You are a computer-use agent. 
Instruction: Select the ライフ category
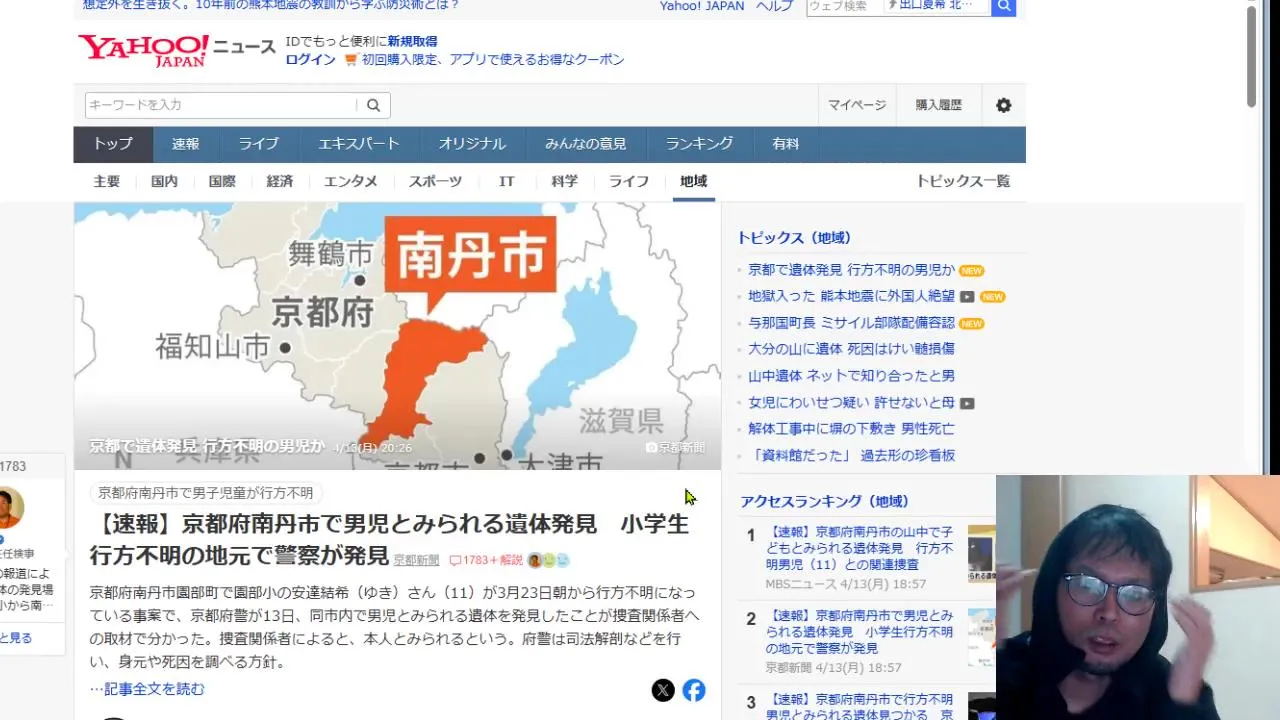click(629, 182)
